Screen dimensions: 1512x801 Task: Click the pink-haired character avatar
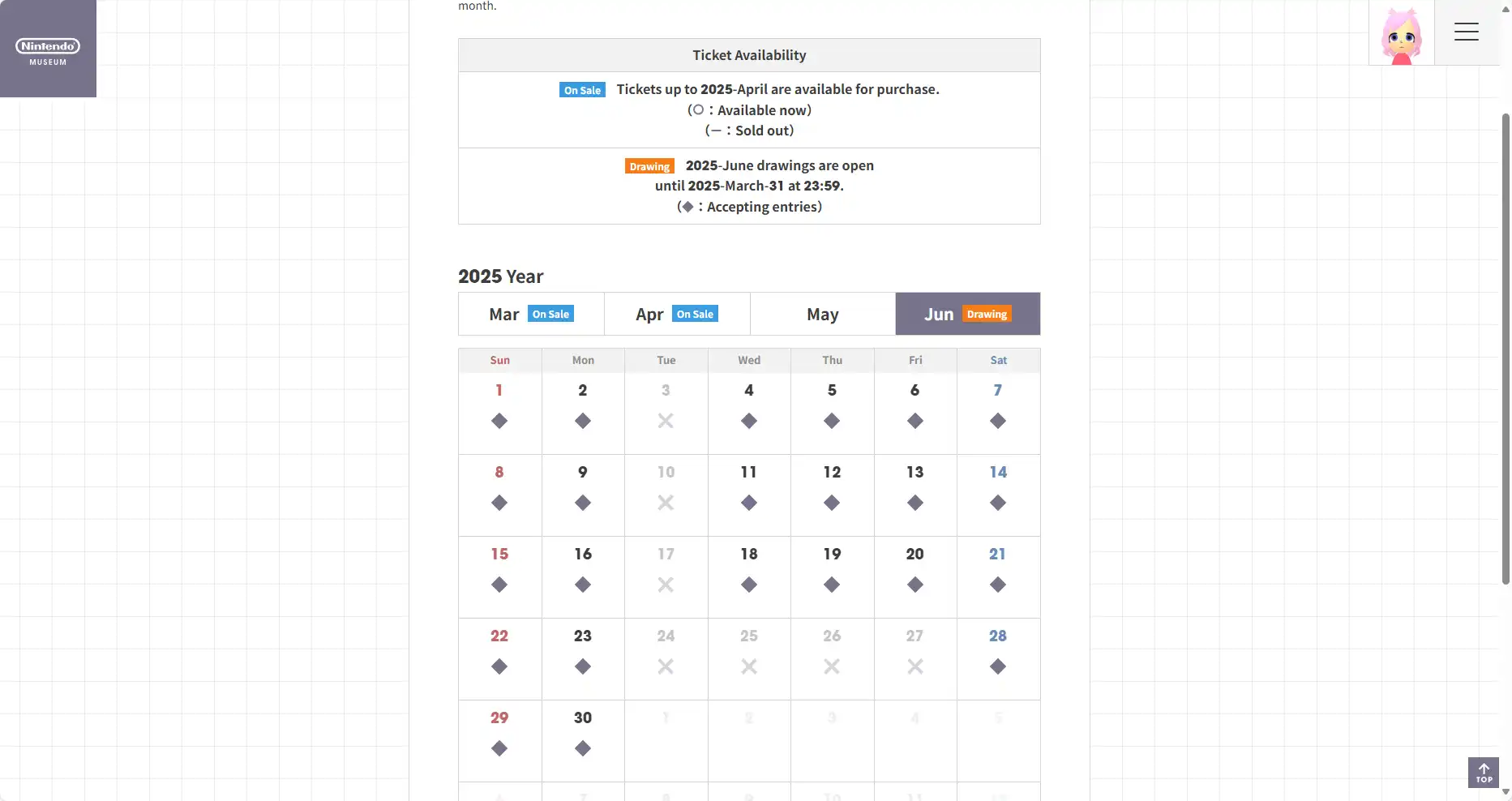(x=1401, y=34)
